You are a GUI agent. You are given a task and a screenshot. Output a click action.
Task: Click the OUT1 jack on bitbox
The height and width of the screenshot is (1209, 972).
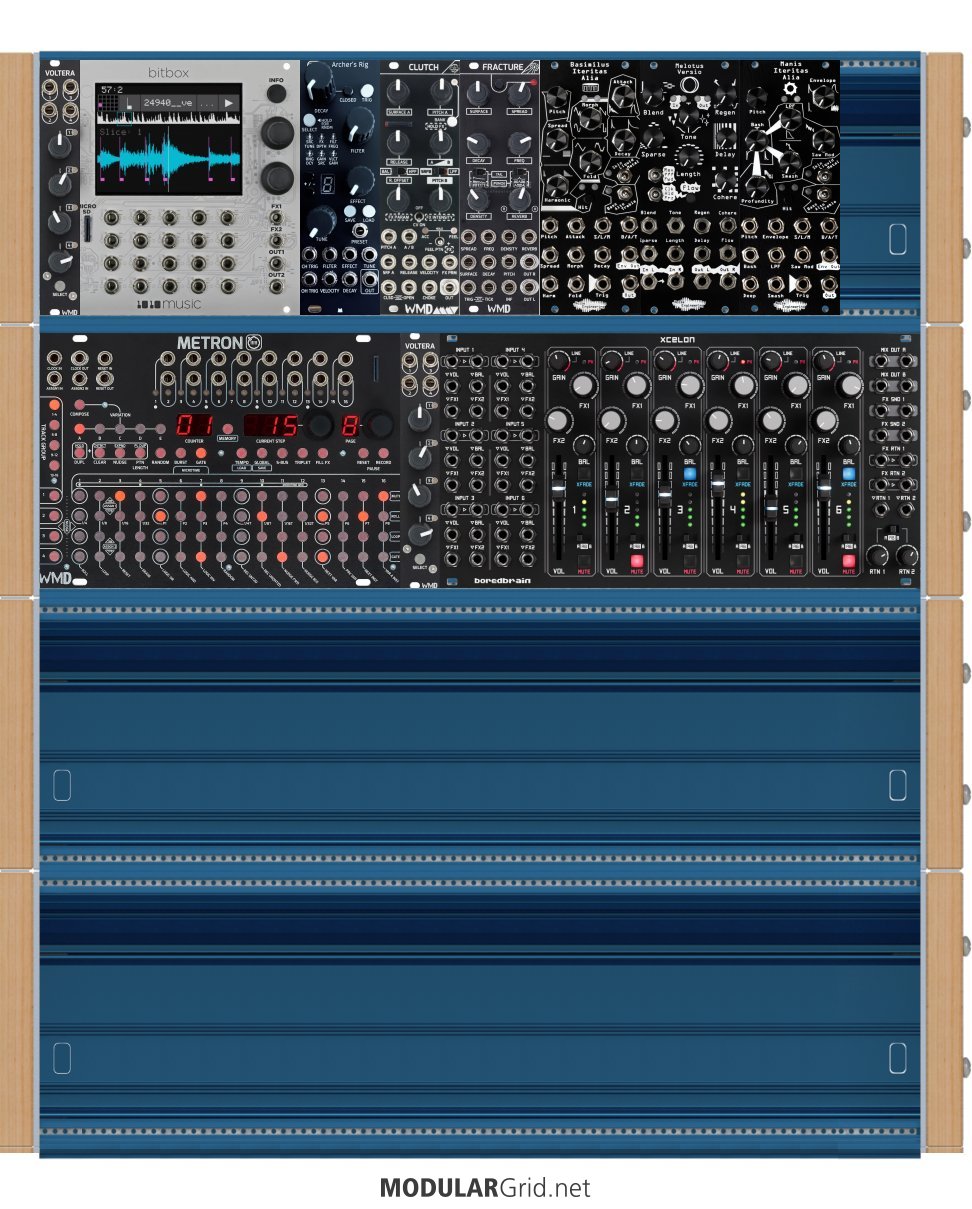click(x=275, y=266)
